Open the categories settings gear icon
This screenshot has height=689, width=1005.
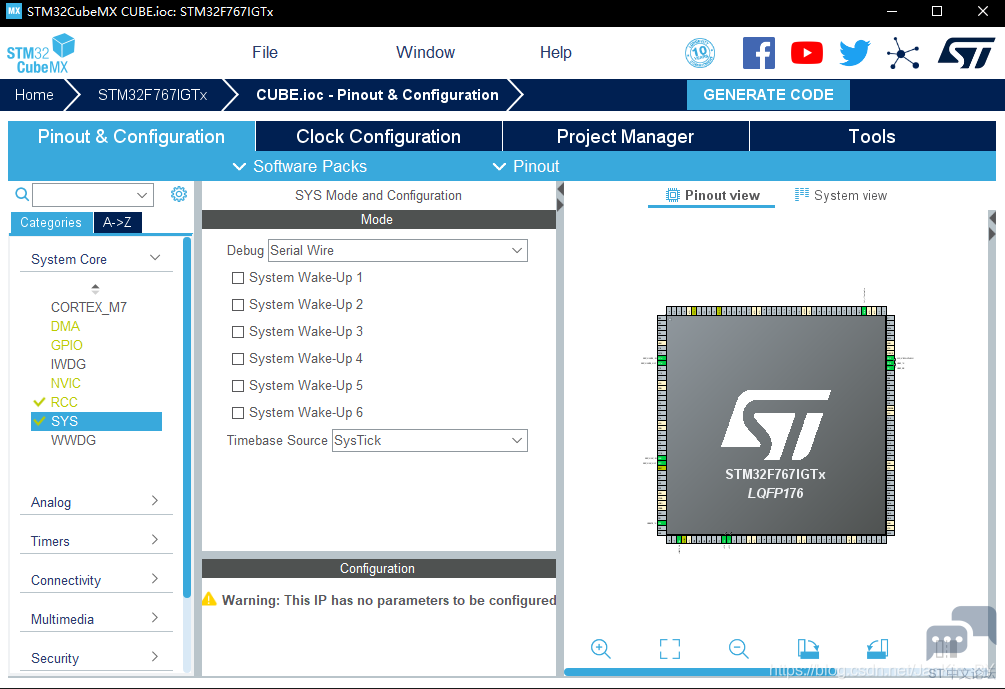tap(179, 194)
